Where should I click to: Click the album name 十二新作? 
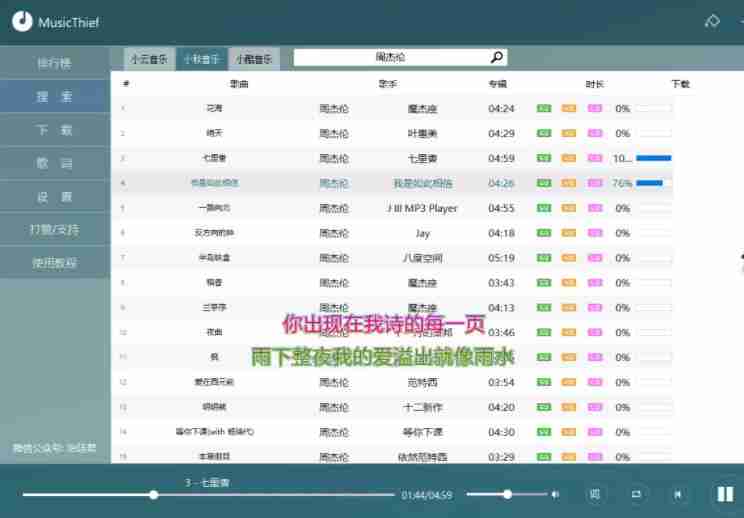pos(422,407)
